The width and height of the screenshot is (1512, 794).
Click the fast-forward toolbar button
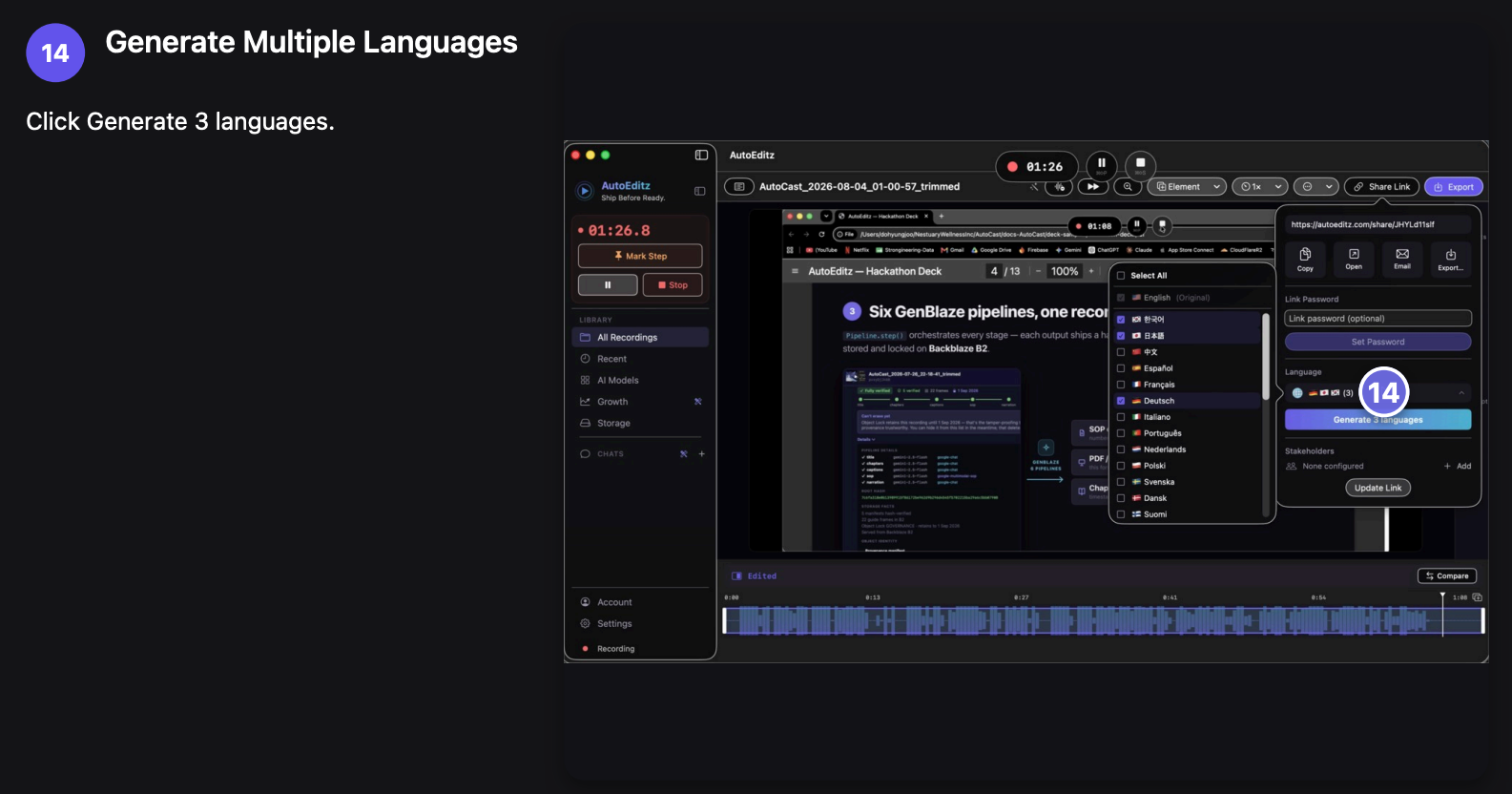[x=1093, y=187]
